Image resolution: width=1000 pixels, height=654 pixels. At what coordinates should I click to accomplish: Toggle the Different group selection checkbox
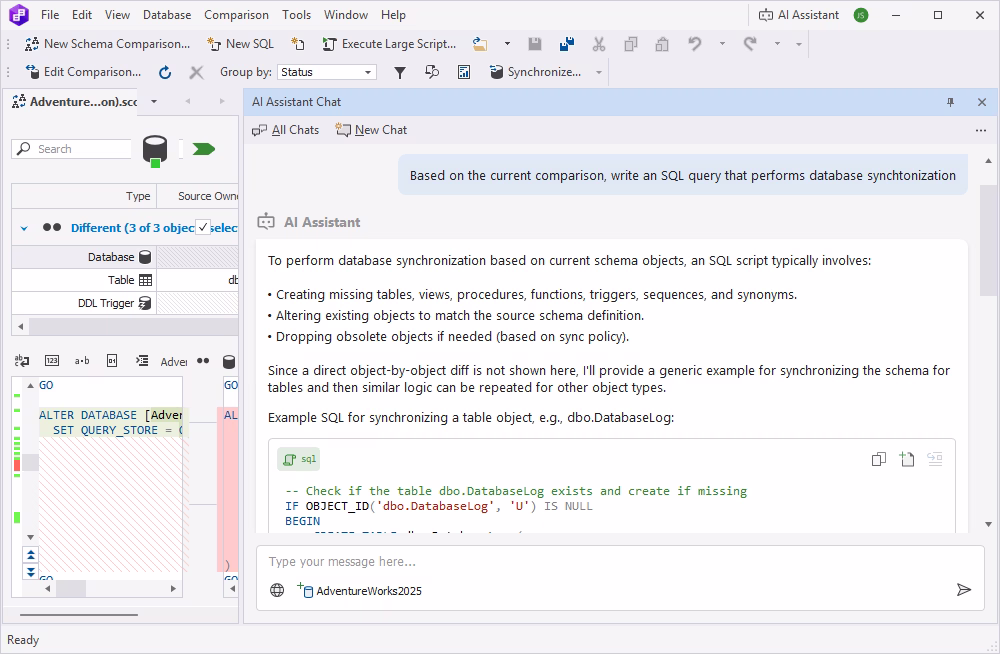[x=203, y=227]
